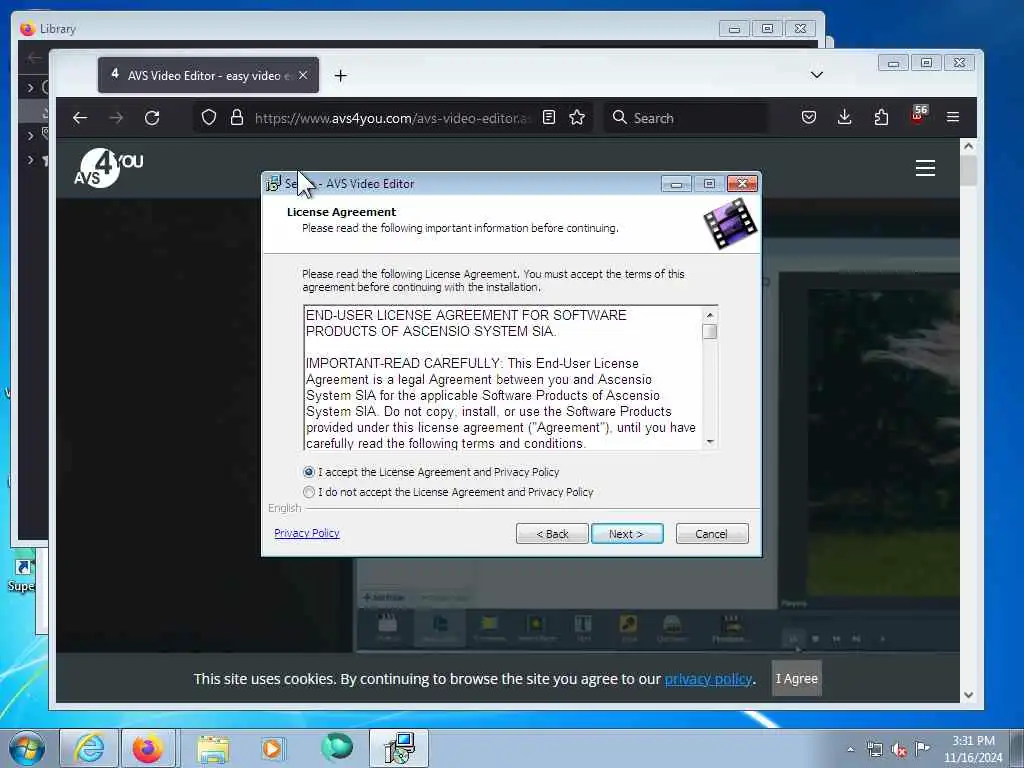Launch Internet Explorer from the taskbar
1024x768 pixels.
pyautogui.click(x=89, y=748)
